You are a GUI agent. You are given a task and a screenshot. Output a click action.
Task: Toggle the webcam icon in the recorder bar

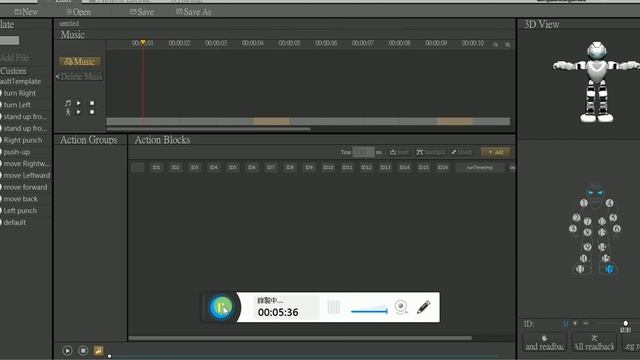401,307
